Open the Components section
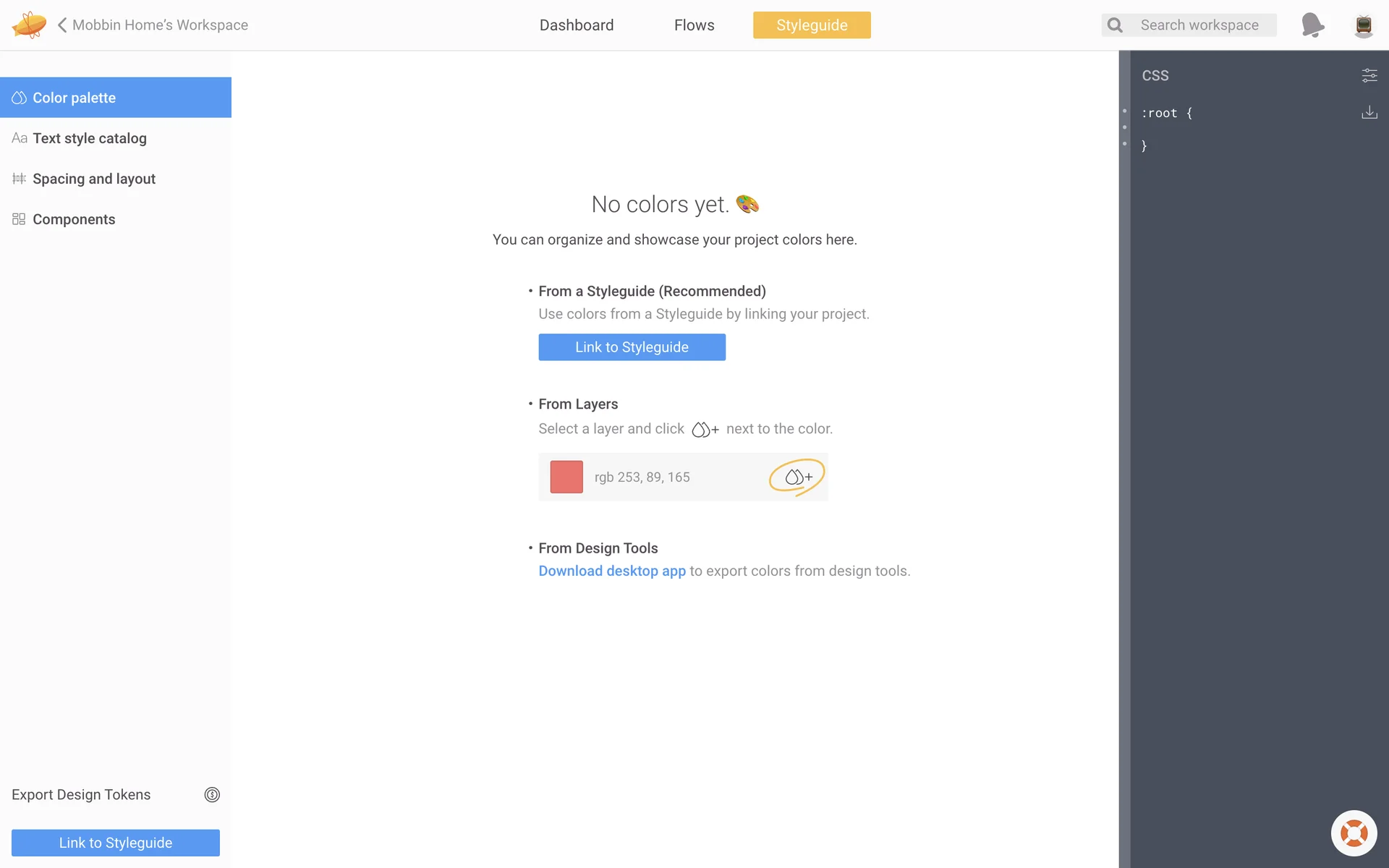The image size is (1389, 868). coord(74,219)
